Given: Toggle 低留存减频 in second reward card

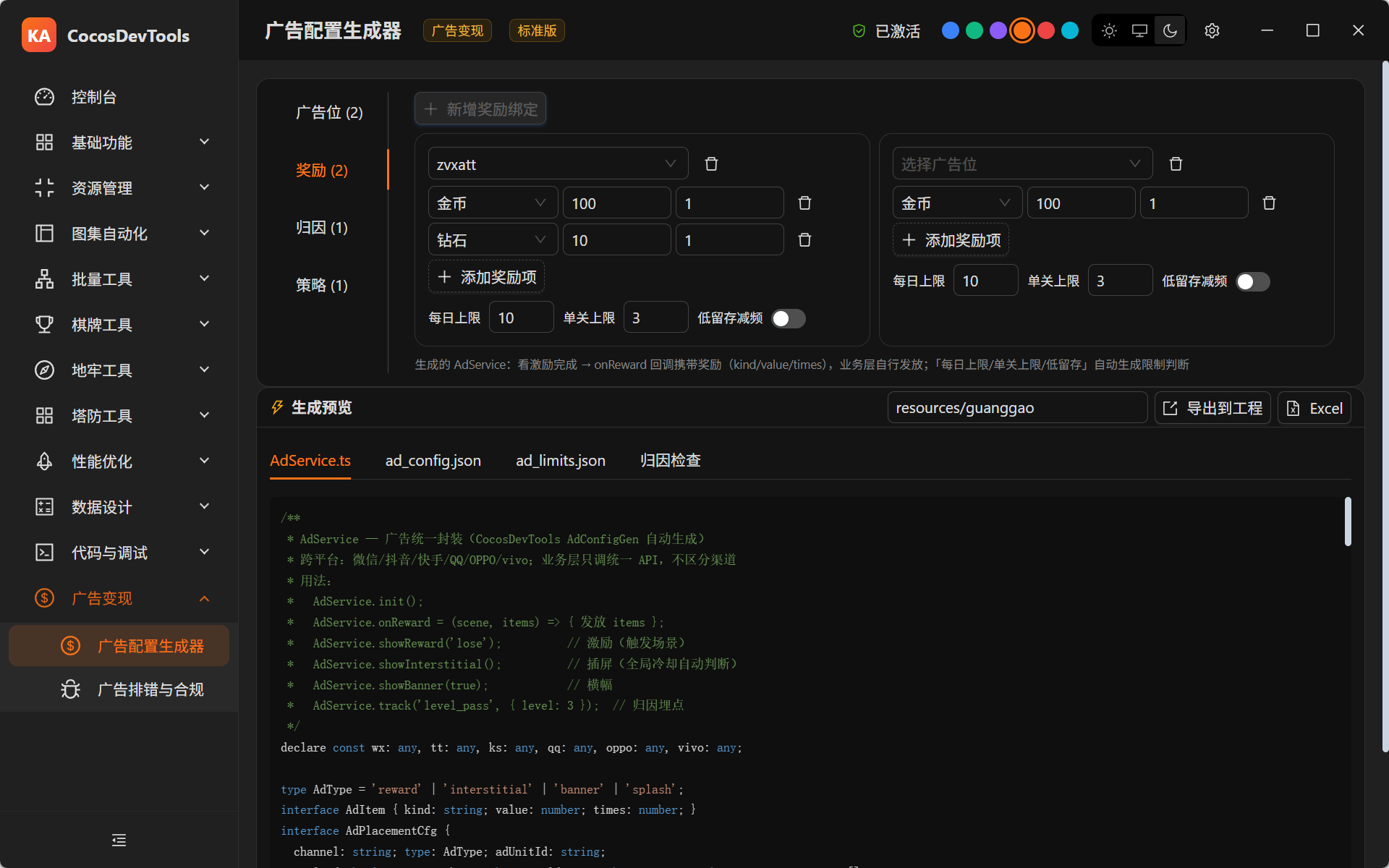Looking at the screenshot, I should pyautogui.click(x=1252, y=281).
